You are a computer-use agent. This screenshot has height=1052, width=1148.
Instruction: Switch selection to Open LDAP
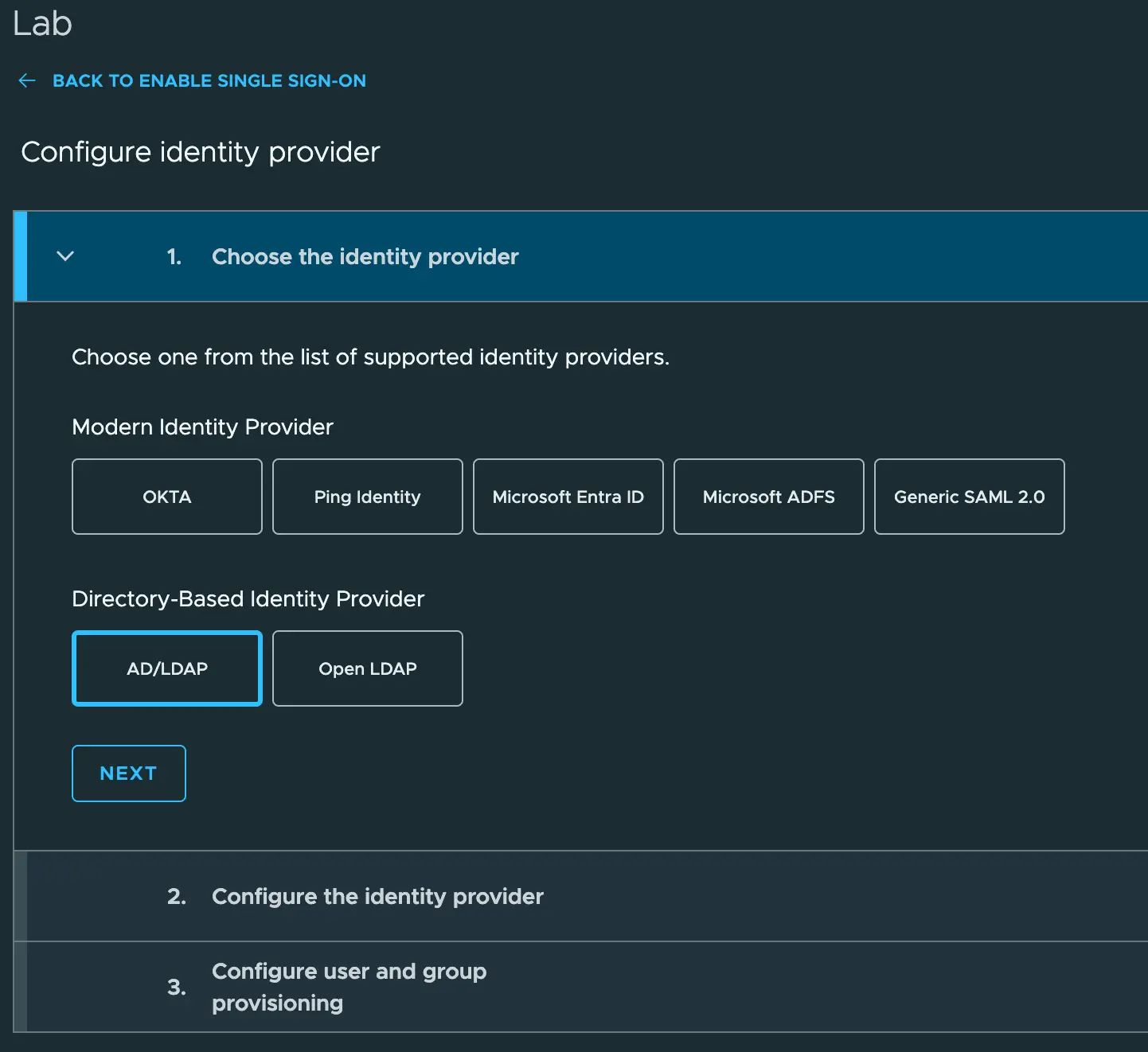coord(367,668)
